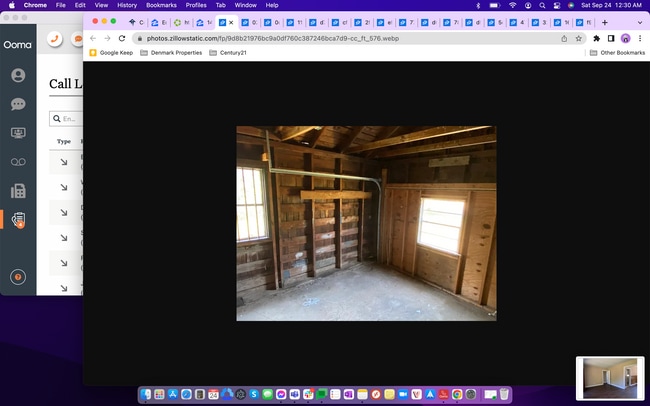Open the Profiles menu in menu bar
Image resolution: width=650 pixels, height=406 pixels.
tap(196, 5)
